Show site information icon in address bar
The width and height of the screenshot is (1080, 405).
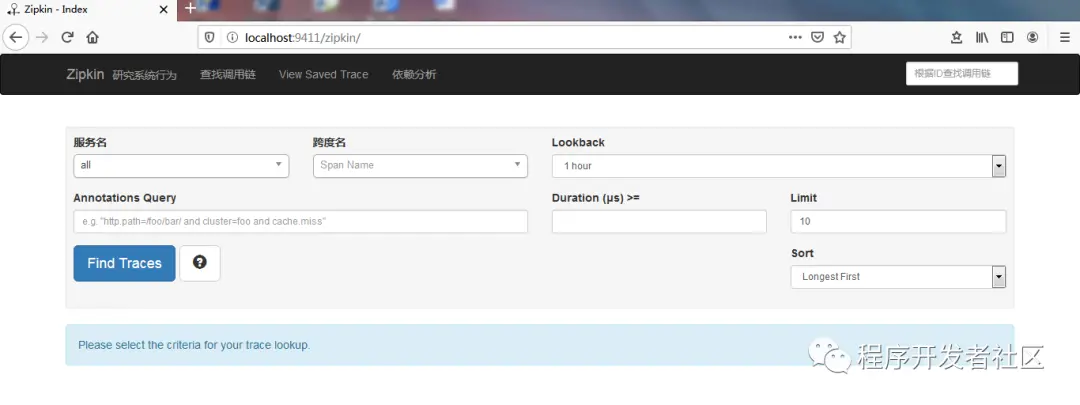click(x=232, y=37)
